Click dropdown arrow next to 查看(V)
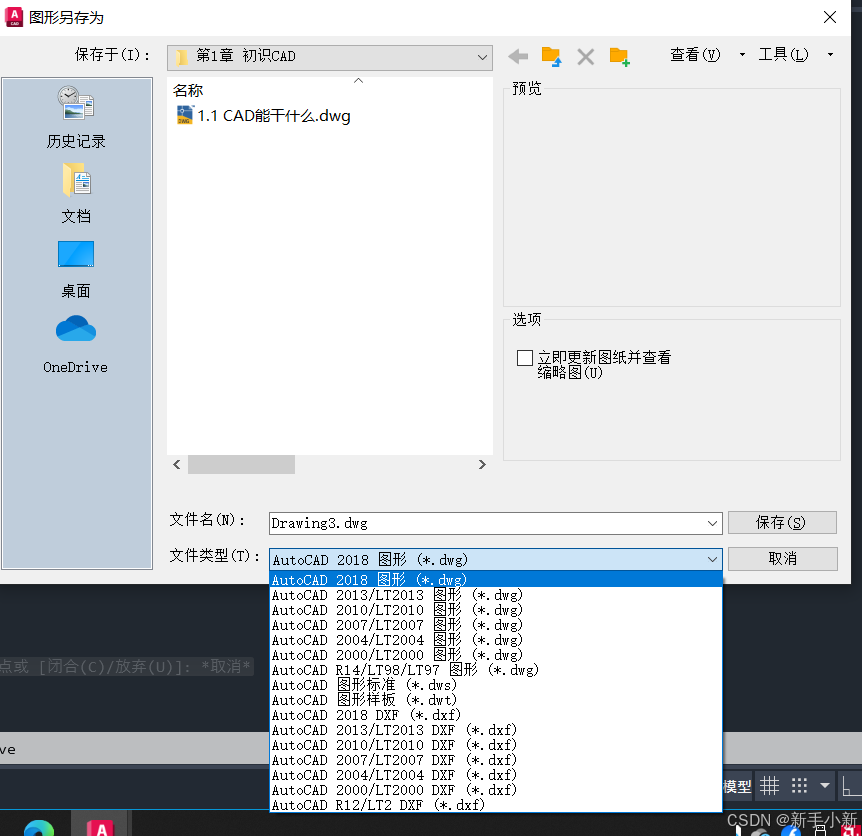The image size is (862, 836). pos(742,54)
